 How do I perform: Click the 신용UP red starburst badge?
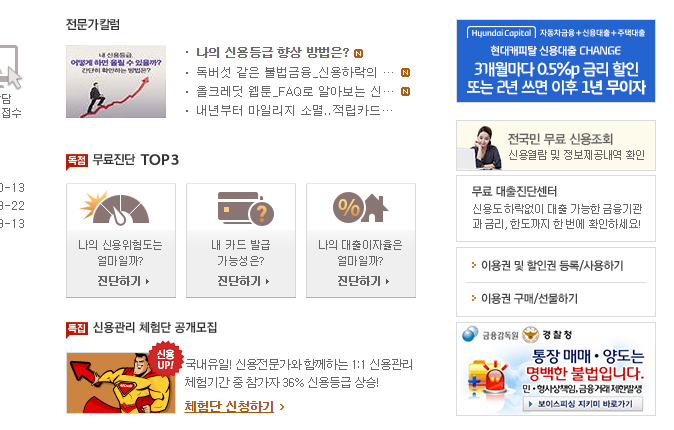165,359
